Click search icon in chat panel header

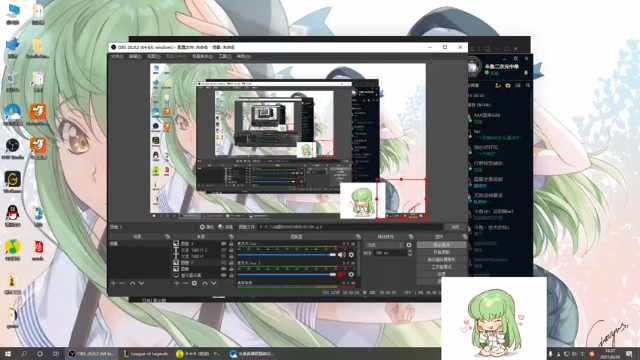528,85
